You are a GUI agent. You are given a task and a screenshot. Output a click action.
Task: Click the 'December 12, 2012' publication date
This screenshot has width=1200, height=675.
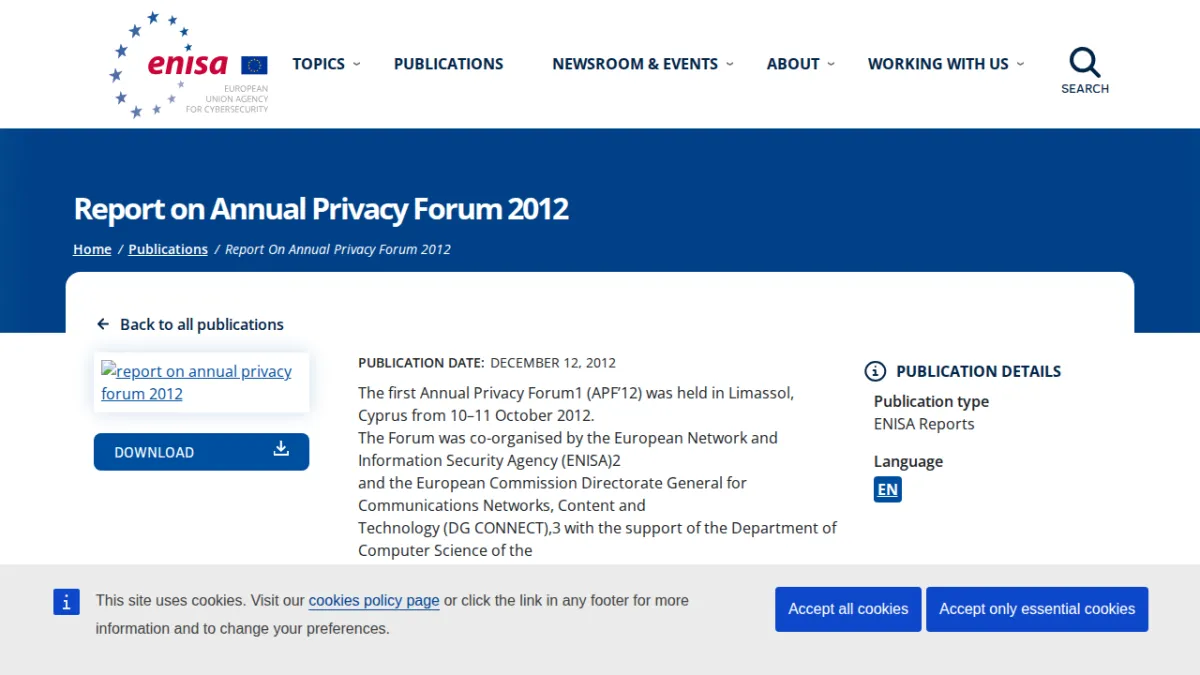553,363
